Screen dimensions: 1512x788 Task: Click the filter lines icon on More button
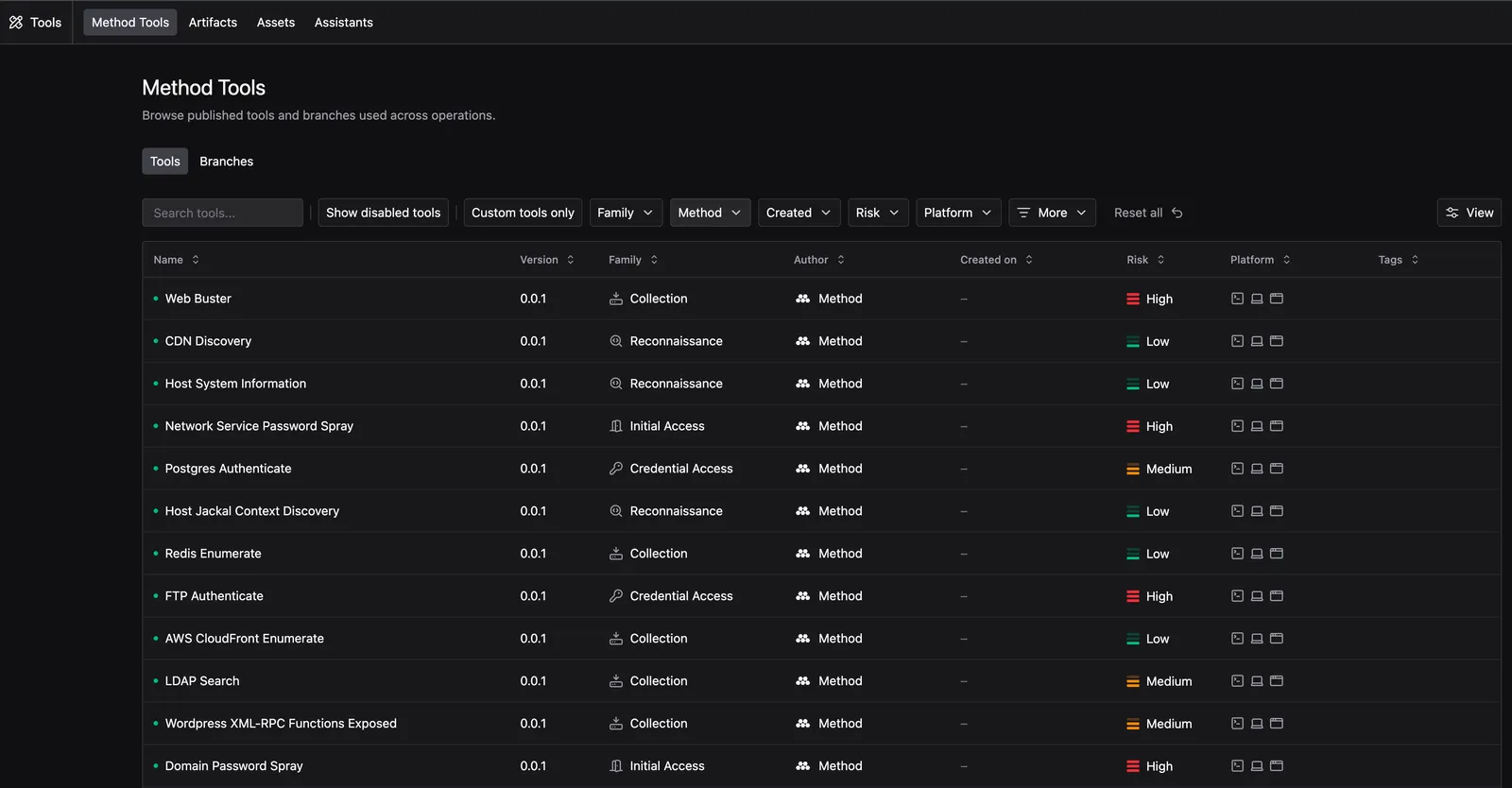[1023, 213]
